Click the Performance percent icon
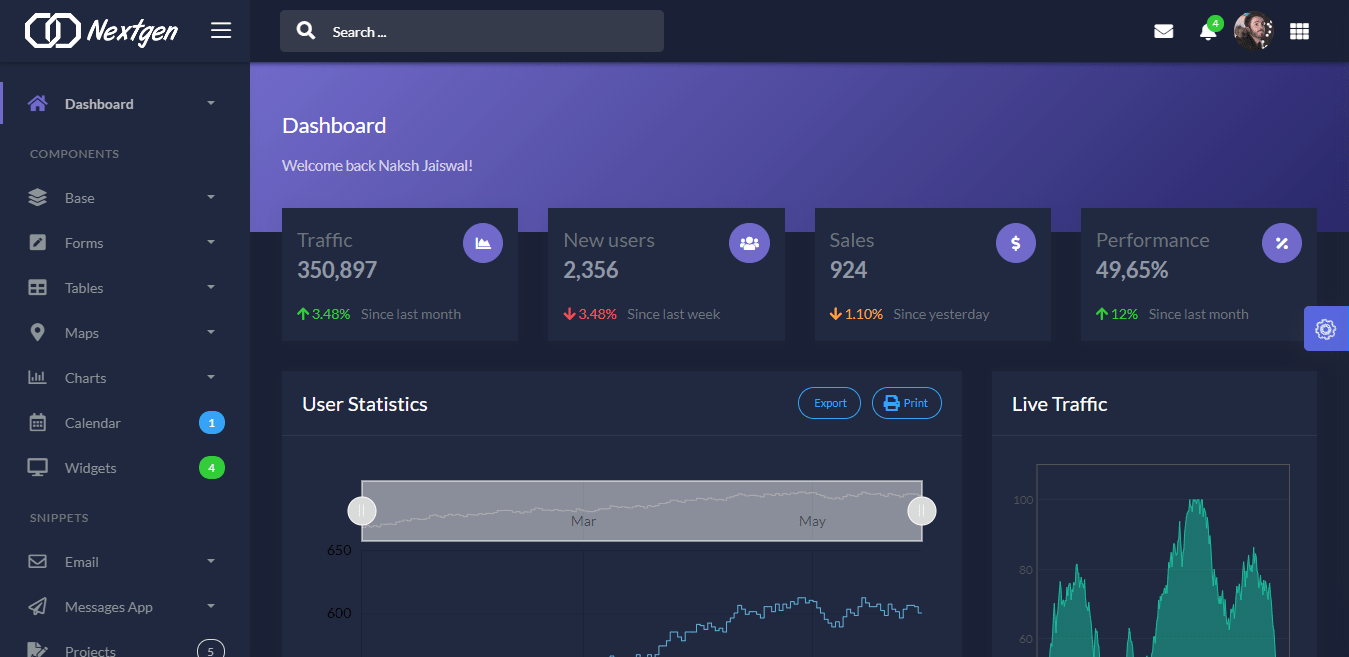This screenshot has height=657, width=1349. pos(1281,242)
